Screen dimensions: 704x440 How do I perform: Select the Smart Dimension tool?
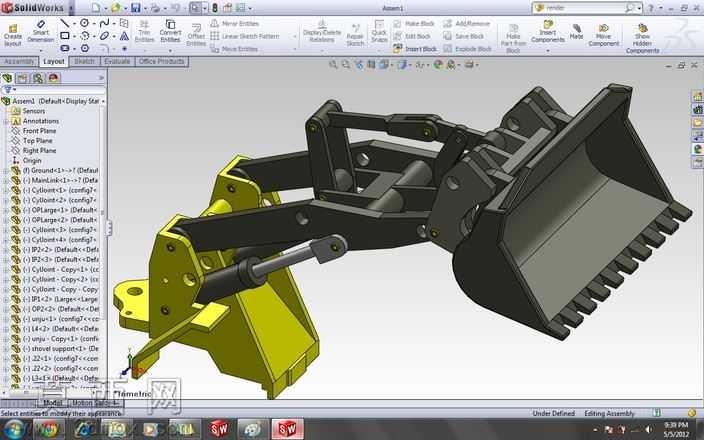click(x=40, y=31)
